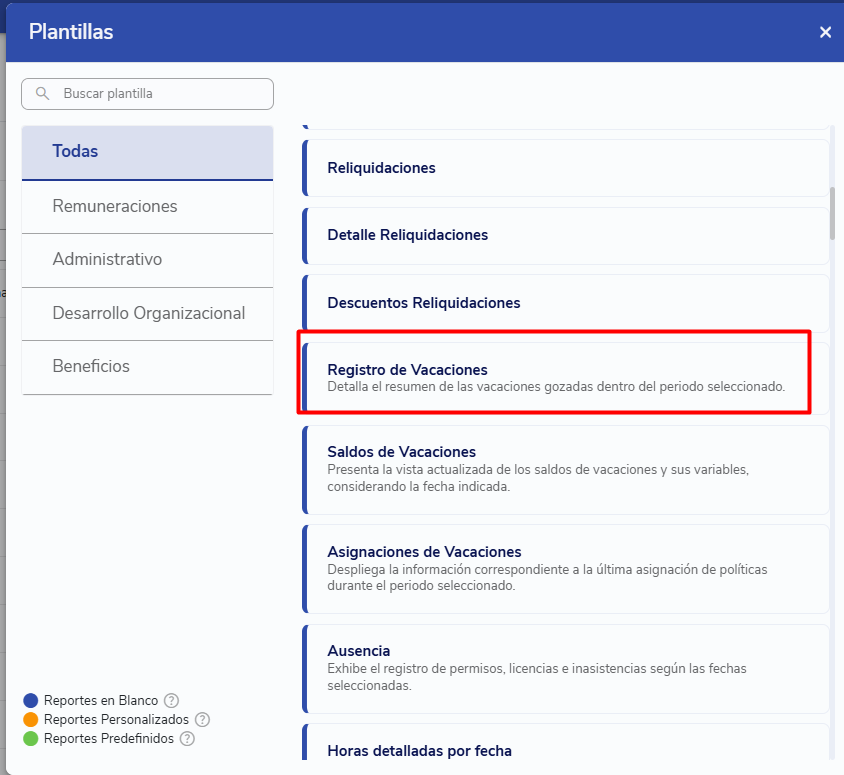The width and height of the screenshot is (844, 775).
Task: Click the Reportes Personalizados legend label
Action: (116, 720)
